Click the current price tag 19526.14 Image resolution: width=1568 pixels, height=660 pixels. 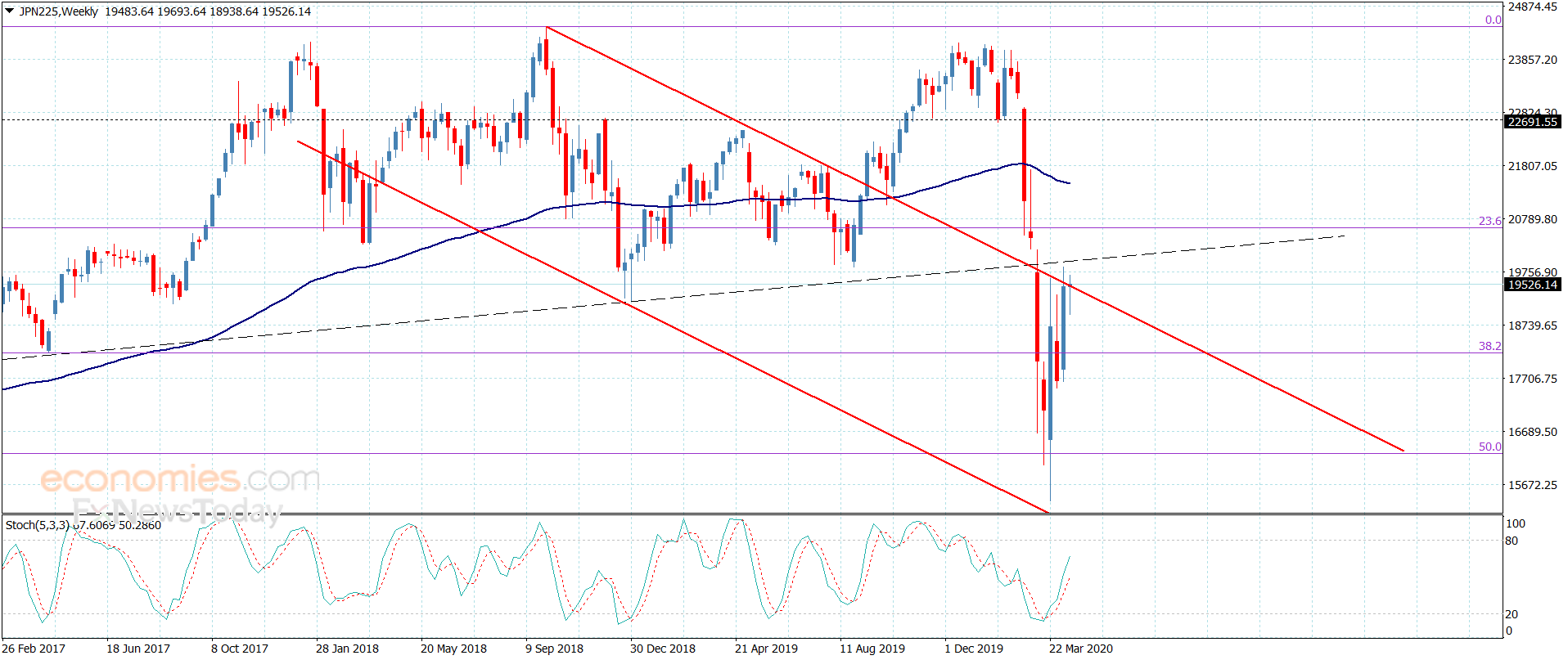(1533, 285)
